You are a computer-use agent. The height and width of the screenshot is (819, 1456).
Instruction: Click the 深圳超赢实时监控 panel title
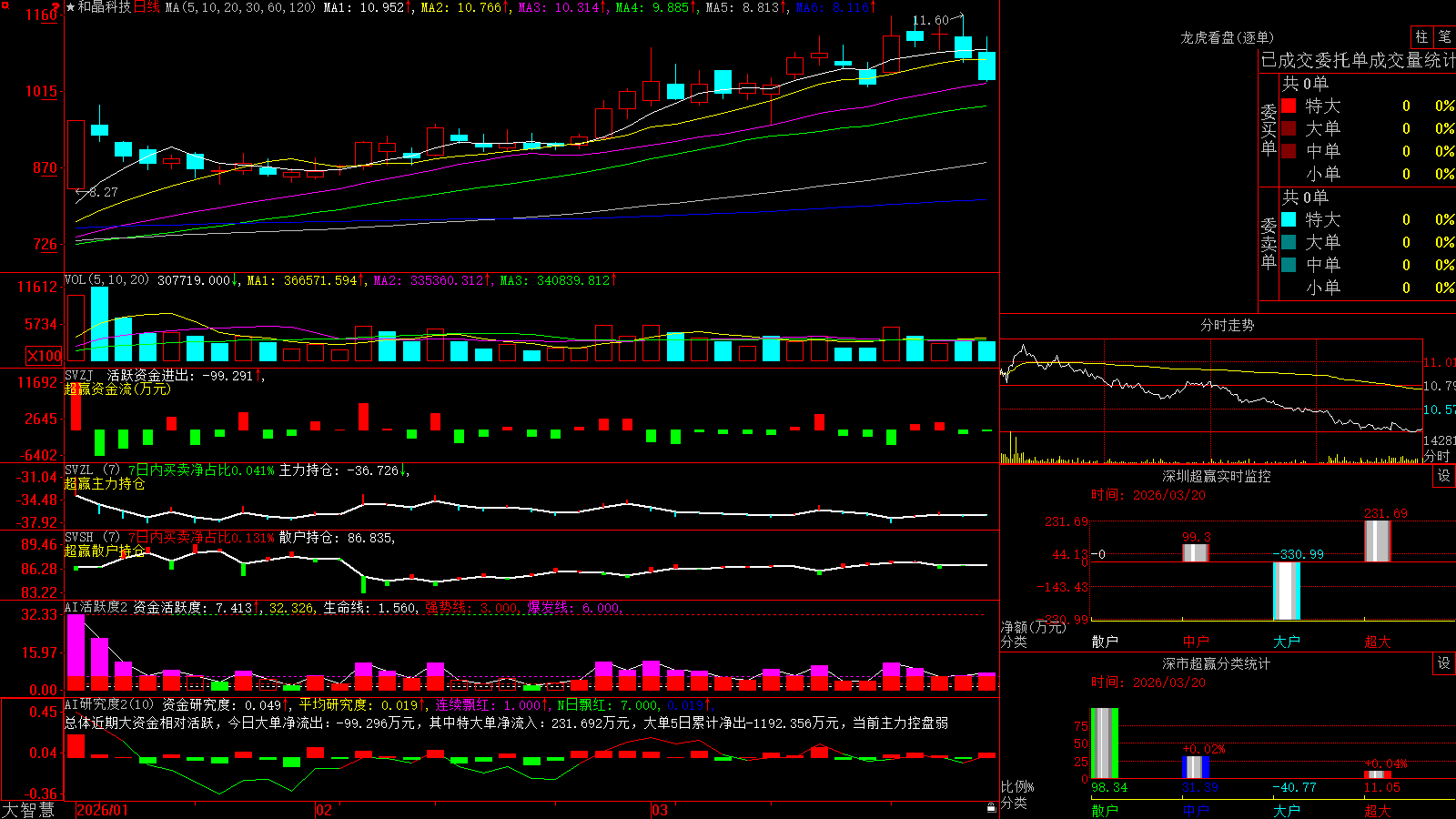1217,476
